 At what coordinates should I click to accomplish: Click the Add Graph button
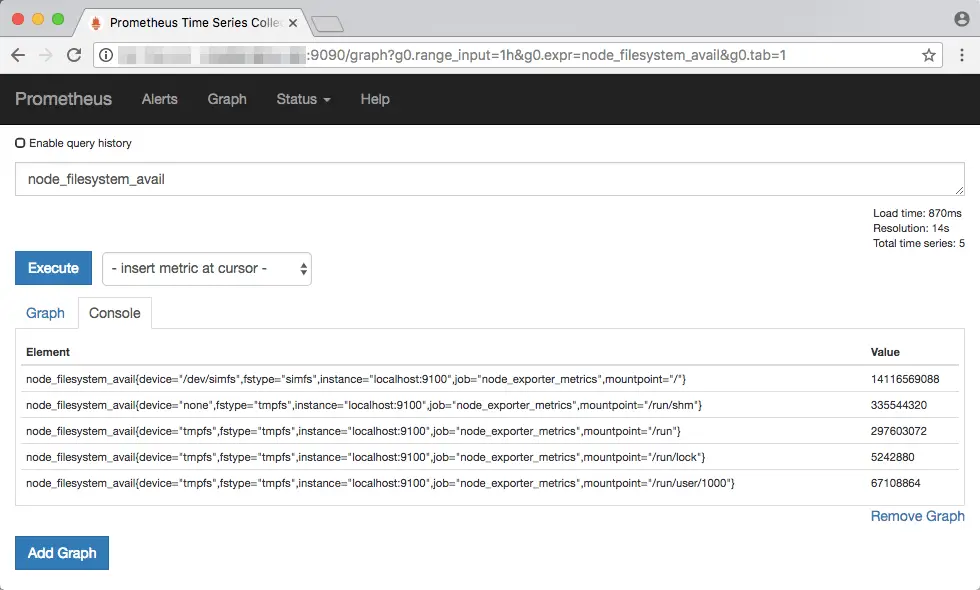[62, 553]
